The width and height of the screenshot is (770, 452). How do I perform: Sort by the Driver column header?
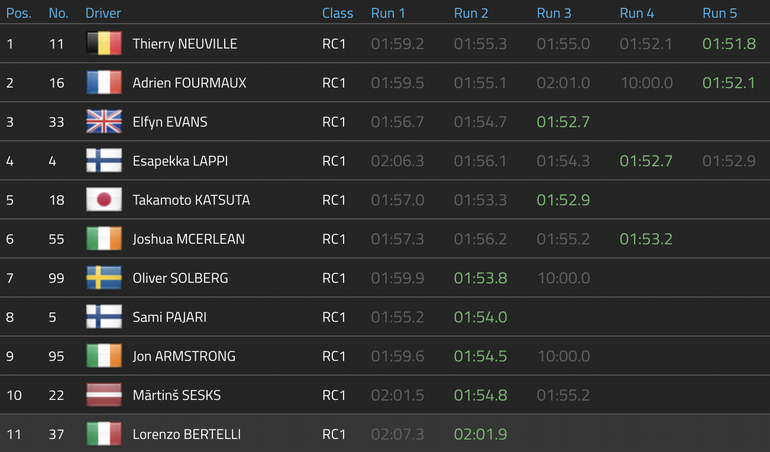pyautogui.click(x=104, y=13)
